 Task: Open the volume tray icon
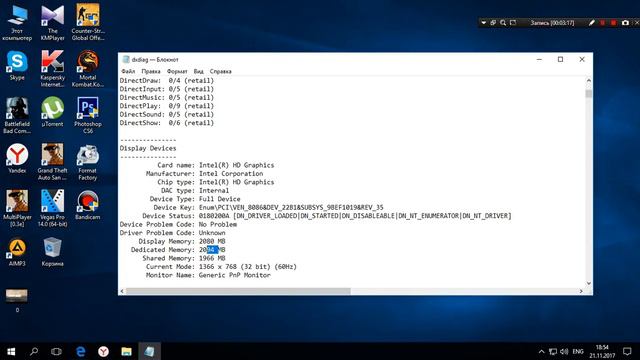pyautogui.click(x=564, y=351)
